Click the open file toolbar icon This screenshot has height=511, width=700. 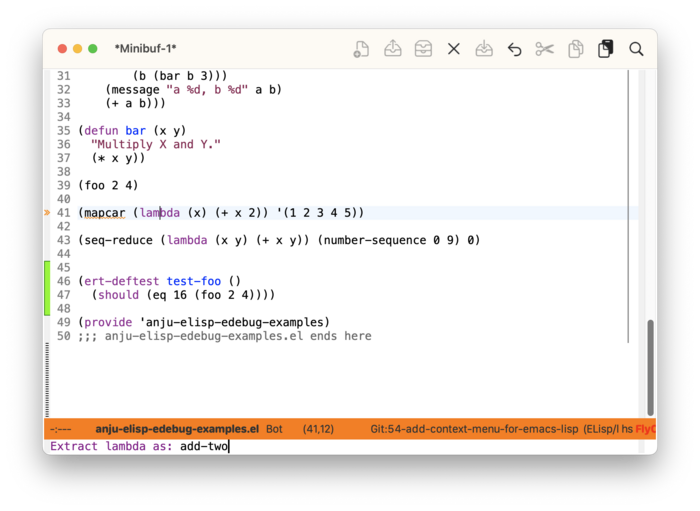coord(392,49)
